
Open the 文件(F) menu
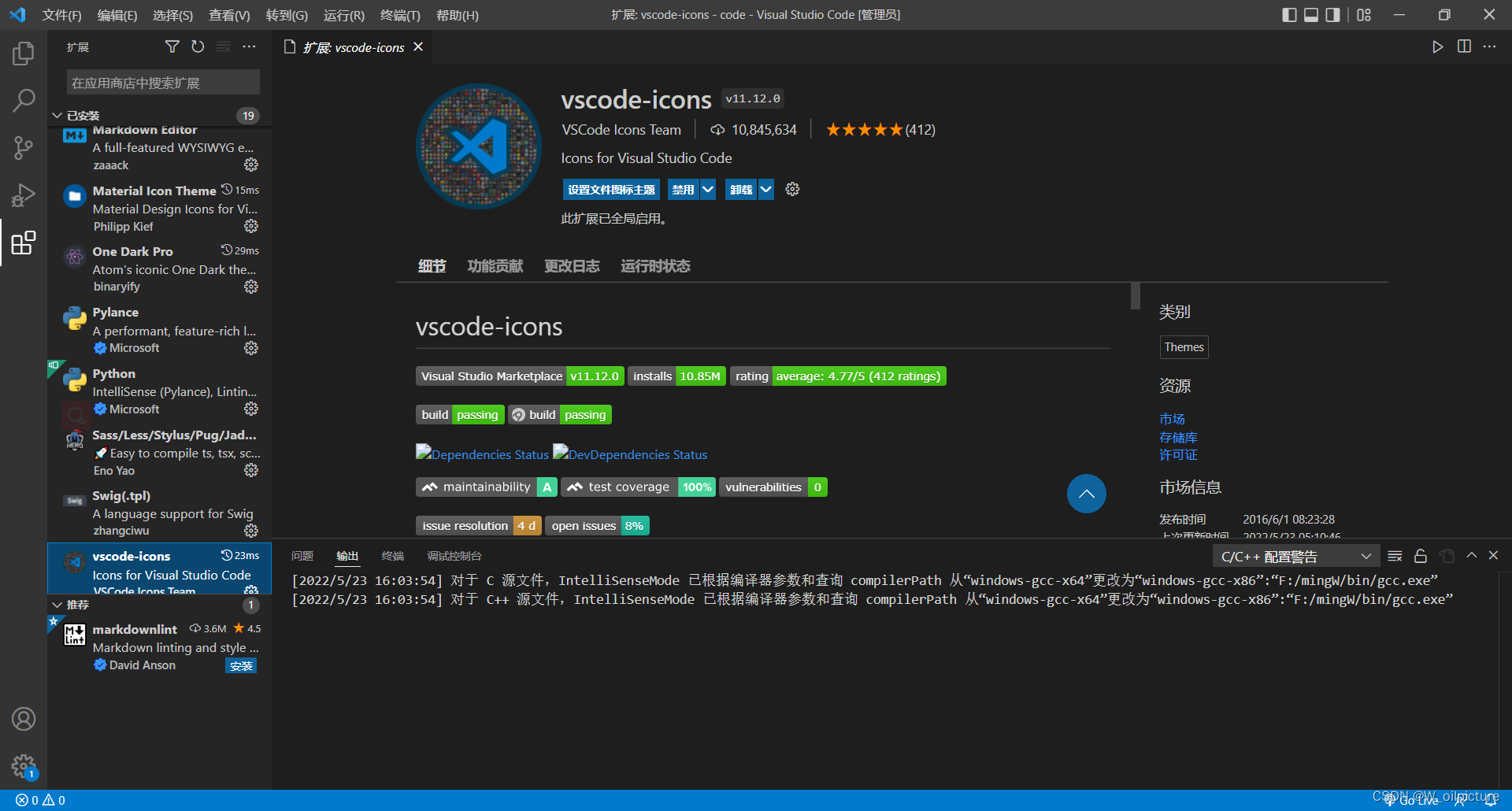(61, 15)
